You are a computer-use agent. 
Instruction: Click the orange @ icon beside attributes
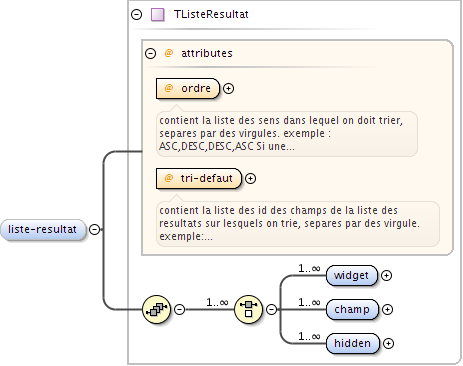[x=169, y=53]
